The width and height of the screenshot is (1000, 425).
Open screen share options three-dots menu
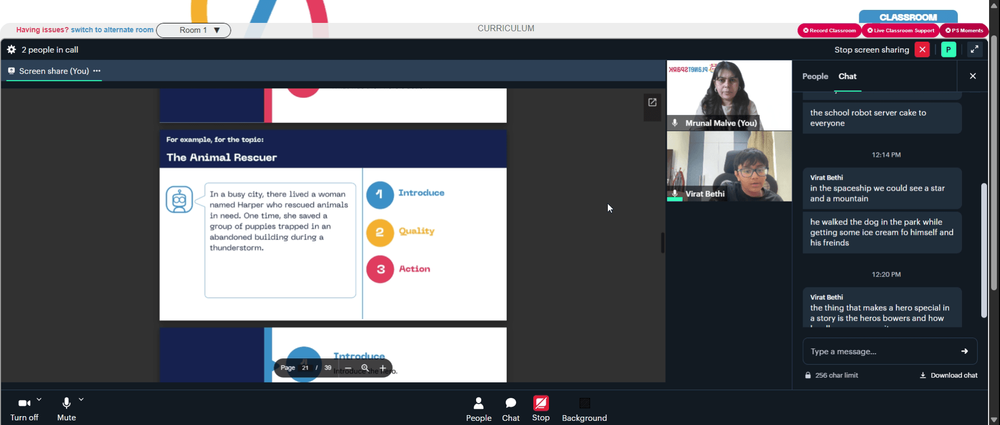(x=97, y=71)
